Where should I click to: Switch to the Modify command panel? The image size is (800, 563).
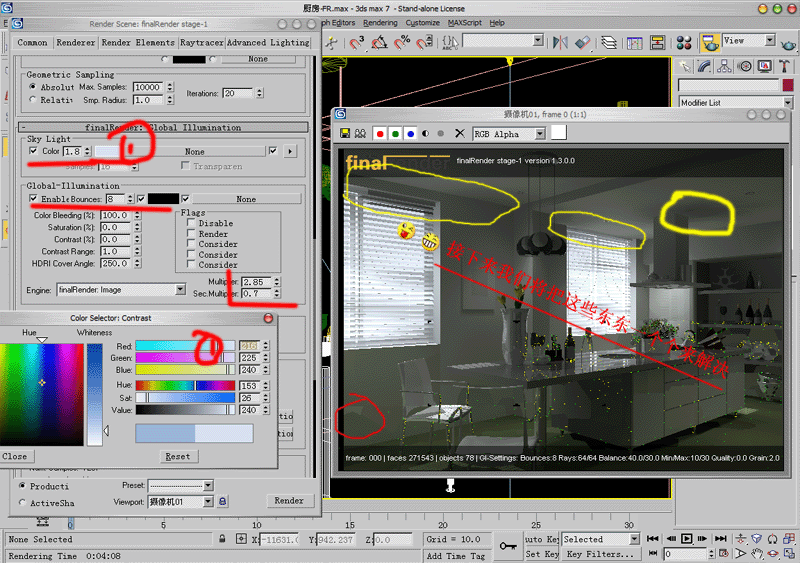705,66
